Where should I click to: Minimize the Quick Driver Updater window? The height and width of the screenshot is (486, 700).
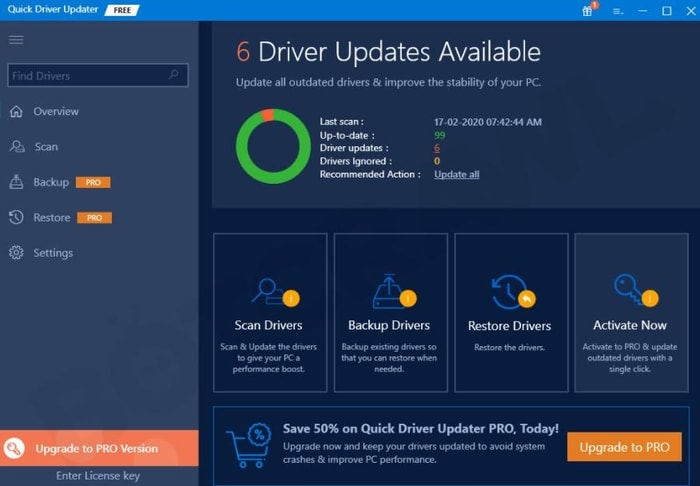click(643, 10)
